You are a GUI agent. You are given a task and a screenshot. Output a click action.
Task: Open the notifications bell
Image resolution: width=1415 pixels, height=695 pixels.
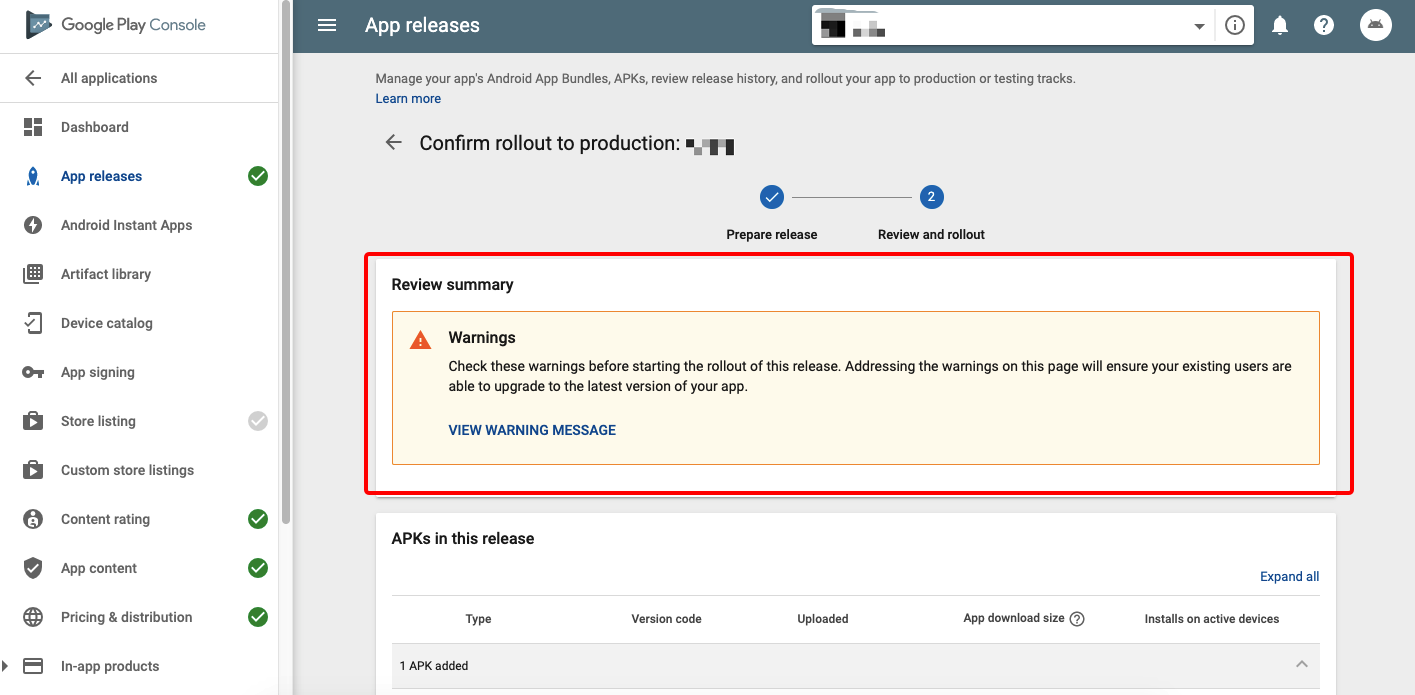click(1279, 26)
